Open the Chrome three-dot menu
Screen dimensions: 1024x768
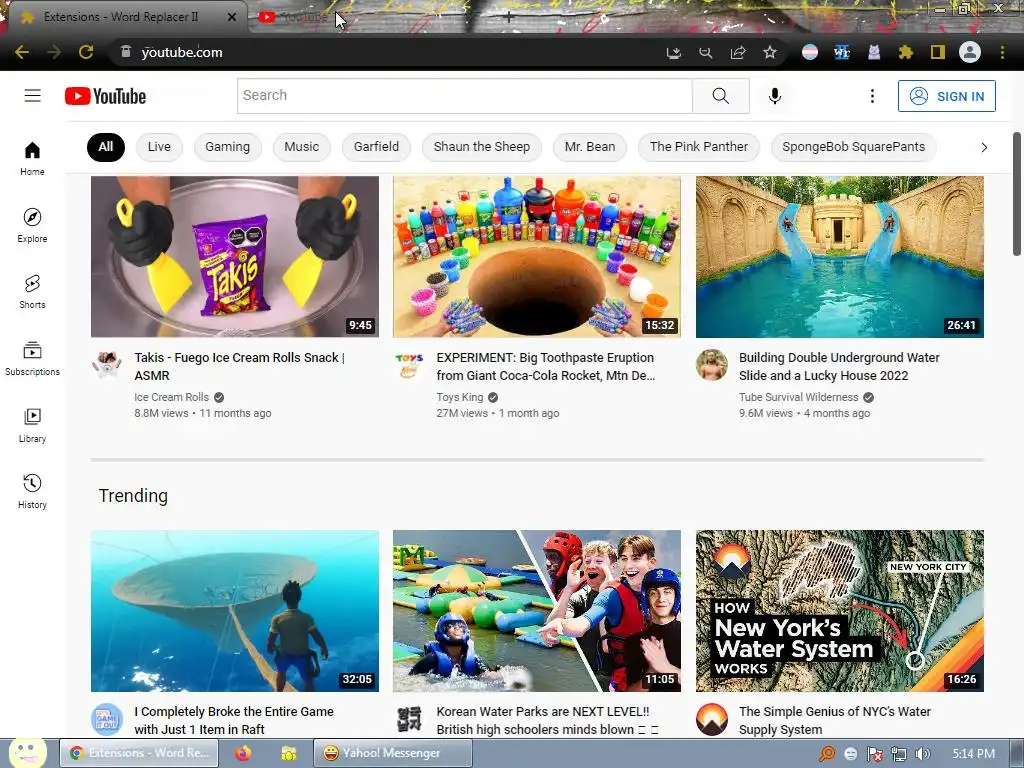(x=1002, y=52)
